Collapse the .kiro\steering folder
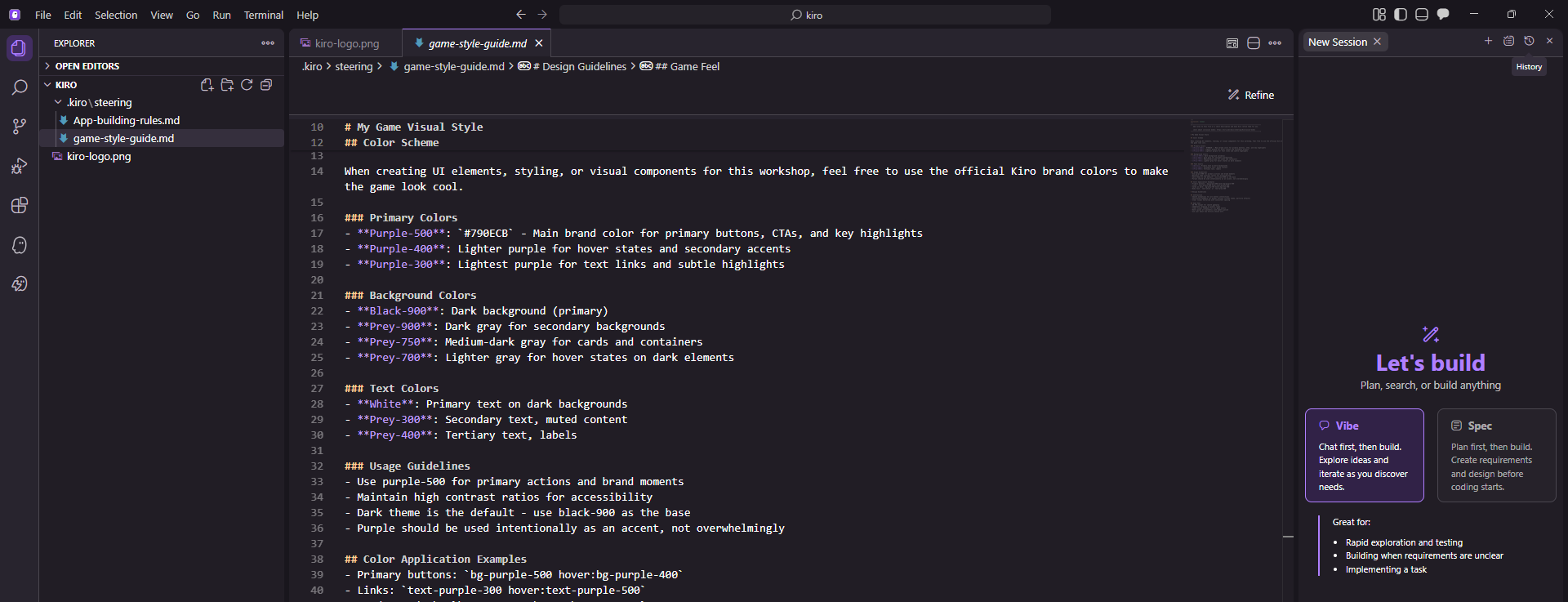Viewport: 1568px width, 602px height. (162, 102)
